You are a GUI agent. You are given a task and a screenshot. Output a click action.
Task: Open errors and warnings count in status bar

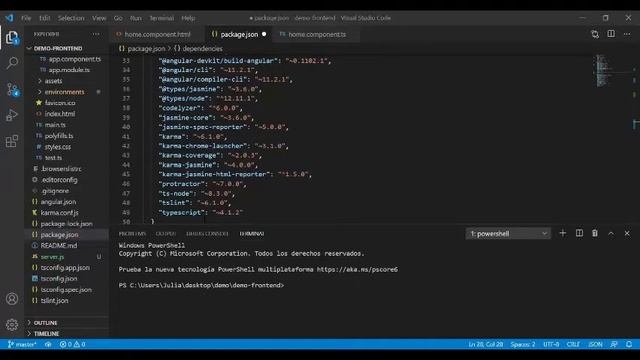[72, 344]
